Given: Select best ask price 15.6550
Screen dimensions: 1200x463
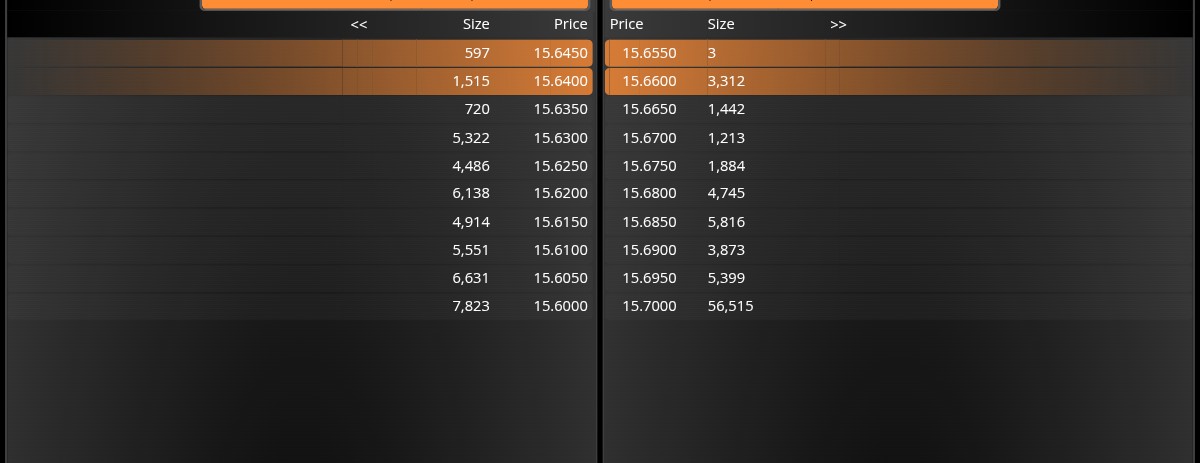Looking at the screenshot, I should [x=649, y=53].
